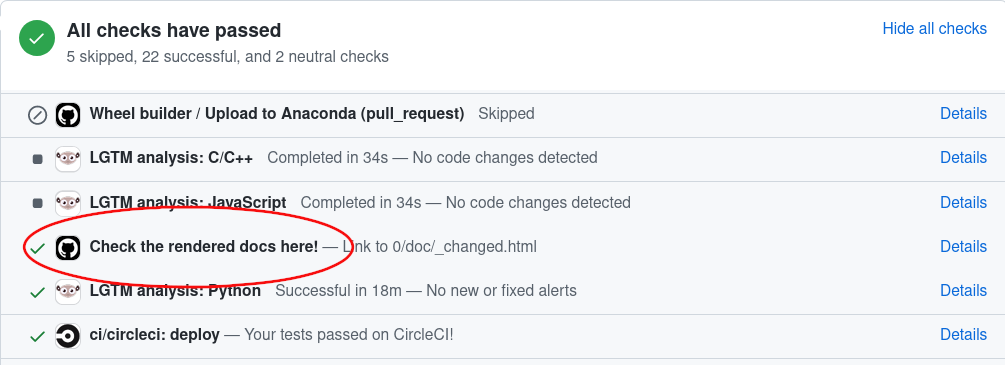The height and width of the screenshot is (365, 1005).
Task: Collapse the list with Hide all checks
Action: (x=934, y=28)
